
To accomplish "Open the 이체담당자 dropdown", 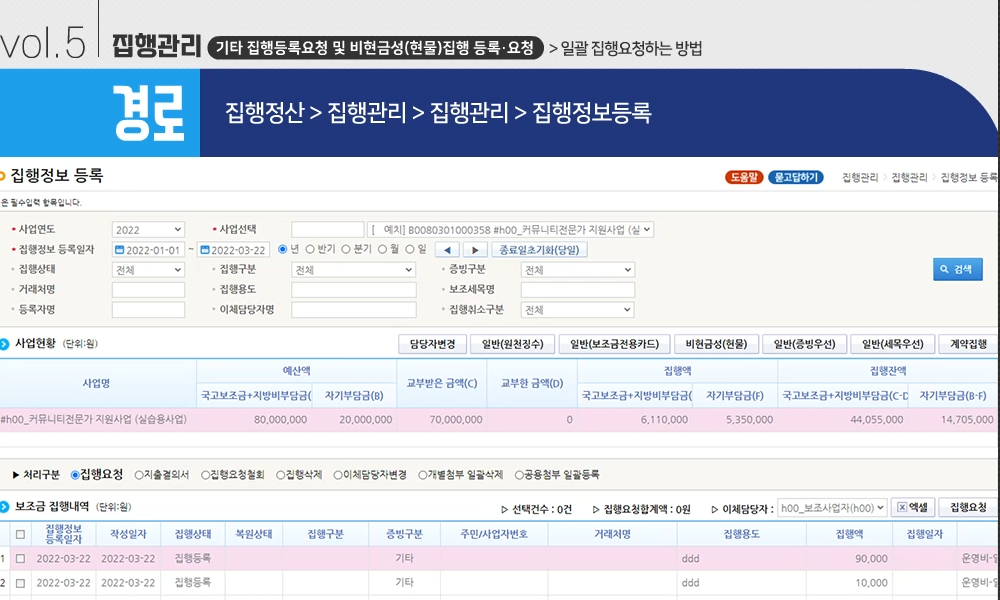I will (x=832, y=508).
